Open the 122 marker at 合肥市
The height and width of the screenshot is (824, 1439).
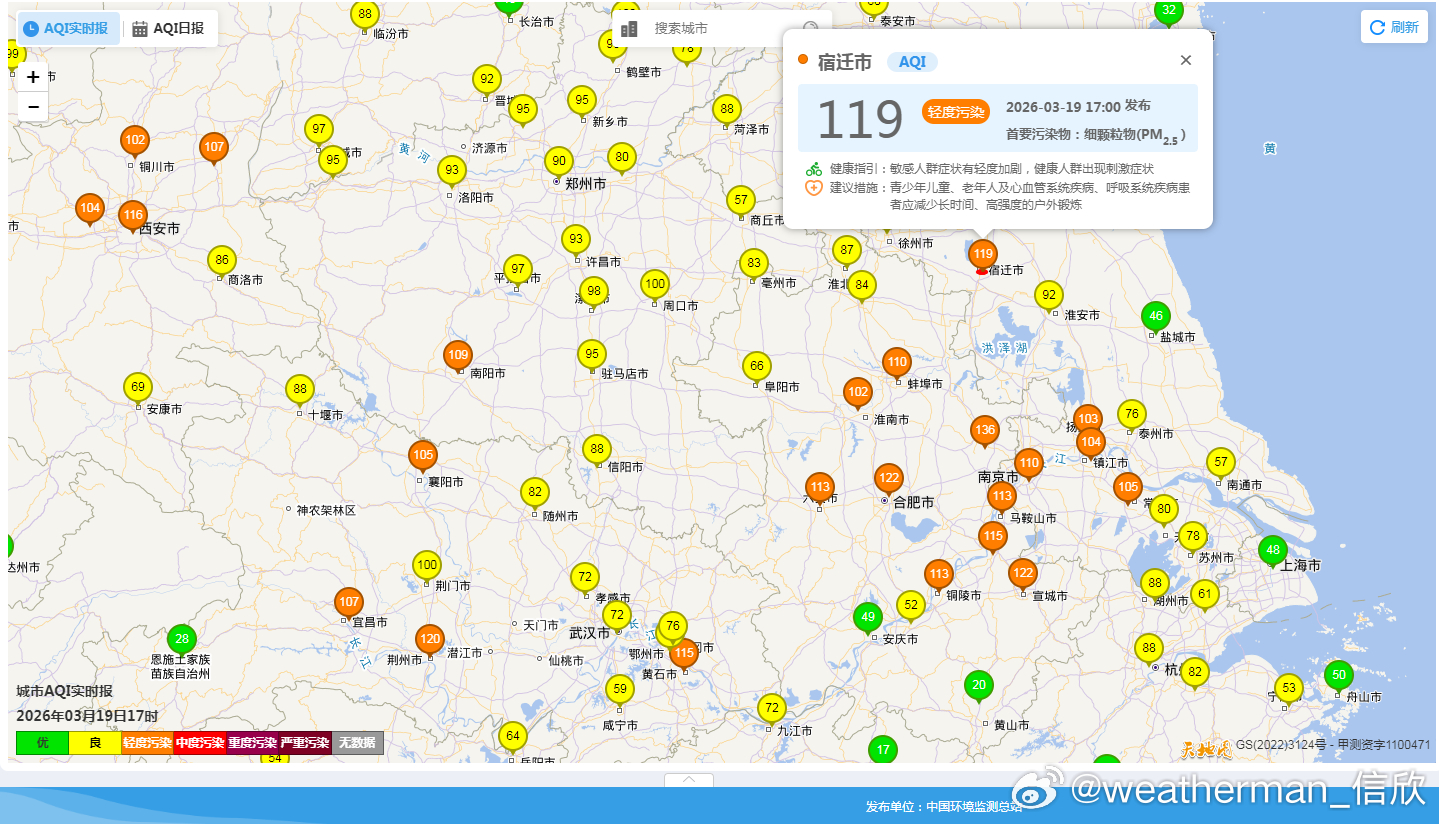[x=889, y=480]
